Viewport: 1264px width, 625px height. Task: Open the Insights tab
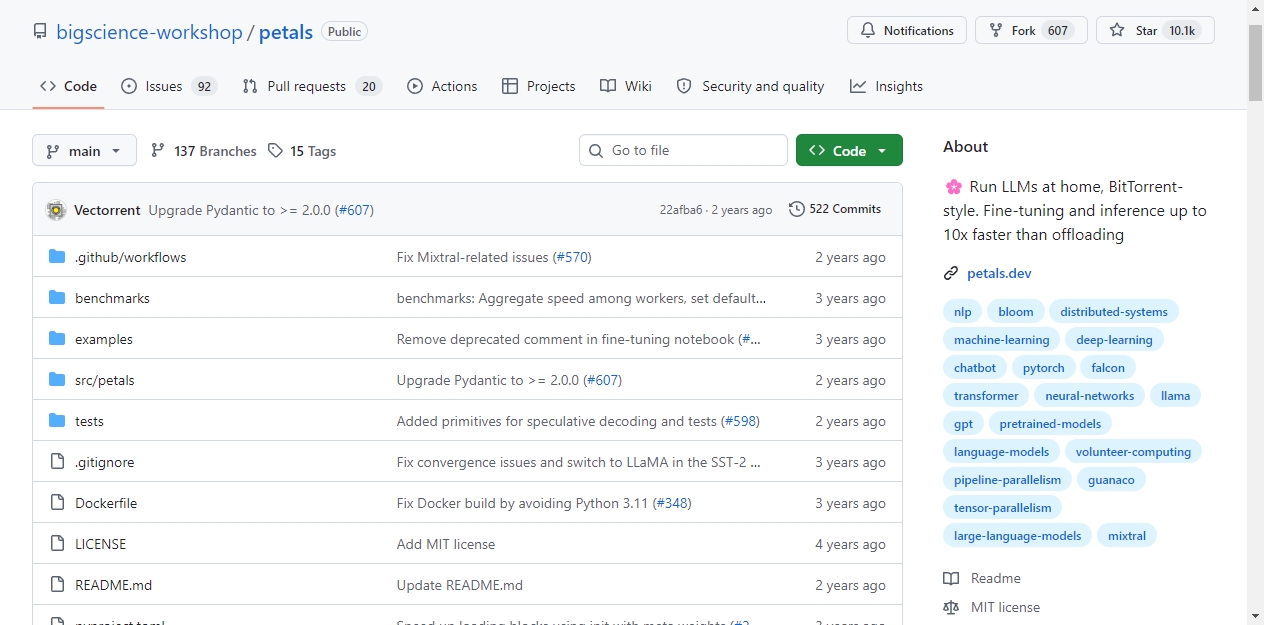(886, 86)
